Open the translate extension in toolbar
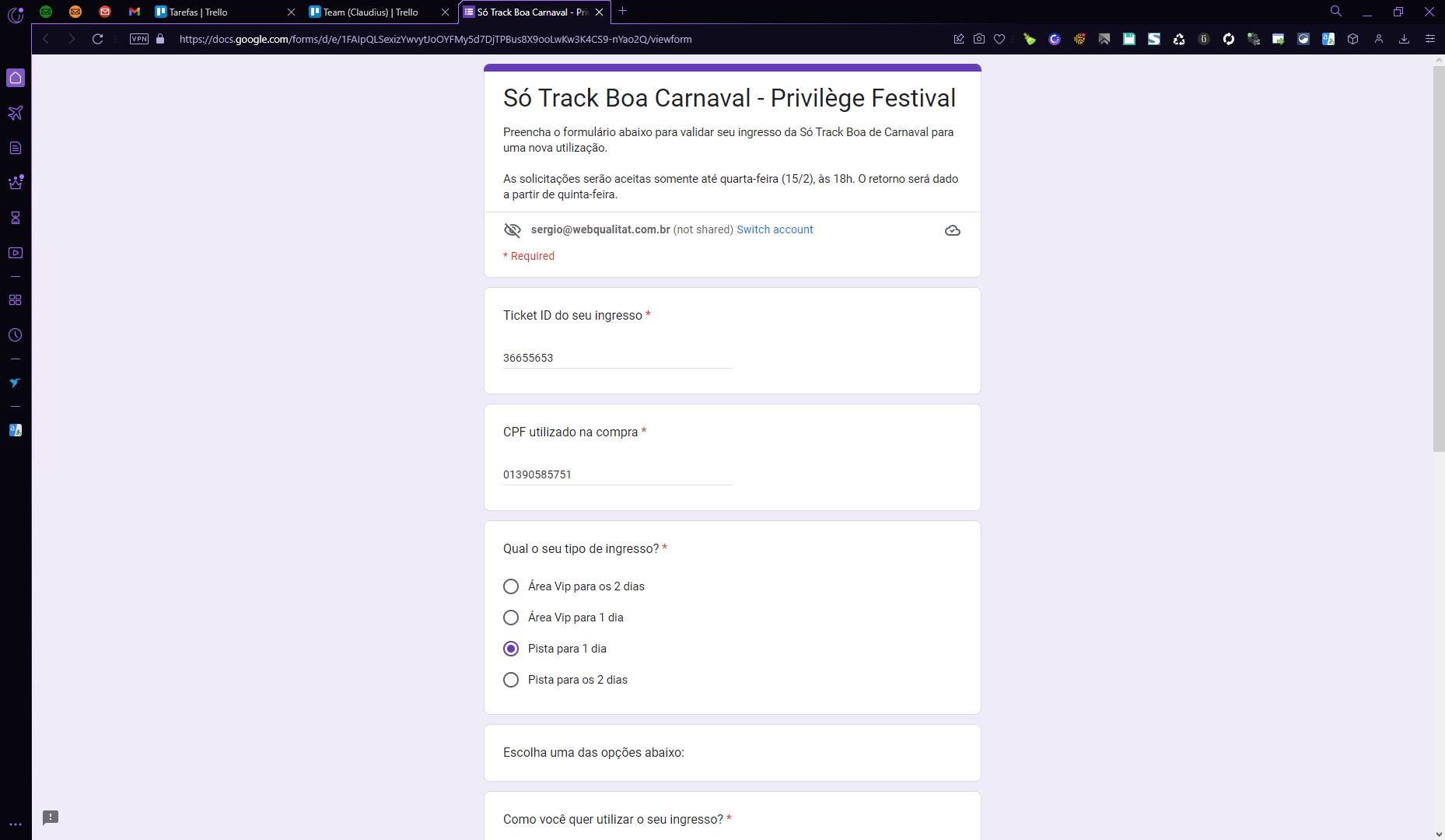 tap(1328, 39)
